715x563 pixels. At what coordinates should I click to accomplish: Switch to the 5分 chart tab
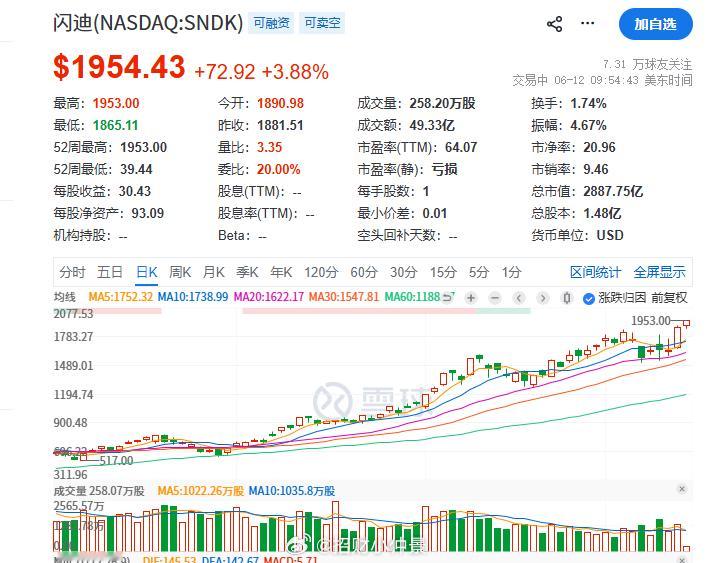tap(479, 272)
